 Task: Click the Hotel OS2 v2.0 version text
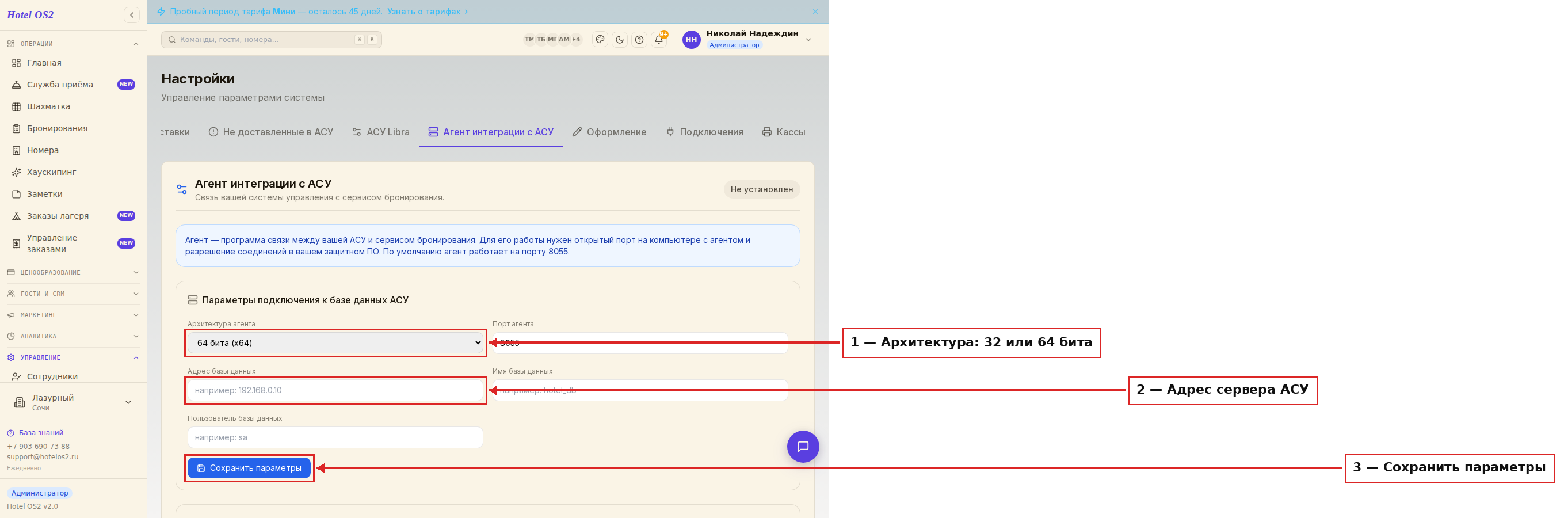32,506
